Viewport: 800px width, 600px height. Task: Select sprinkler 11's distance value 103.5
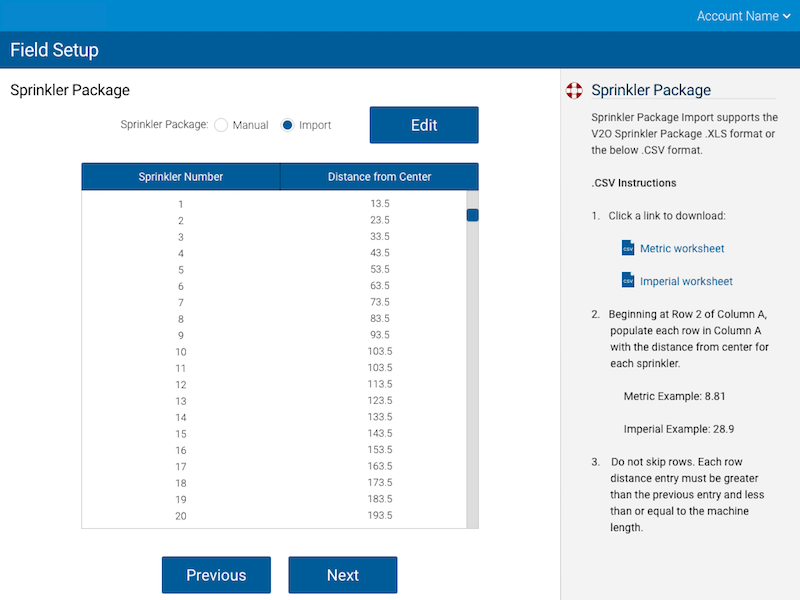tap(380, 367)
